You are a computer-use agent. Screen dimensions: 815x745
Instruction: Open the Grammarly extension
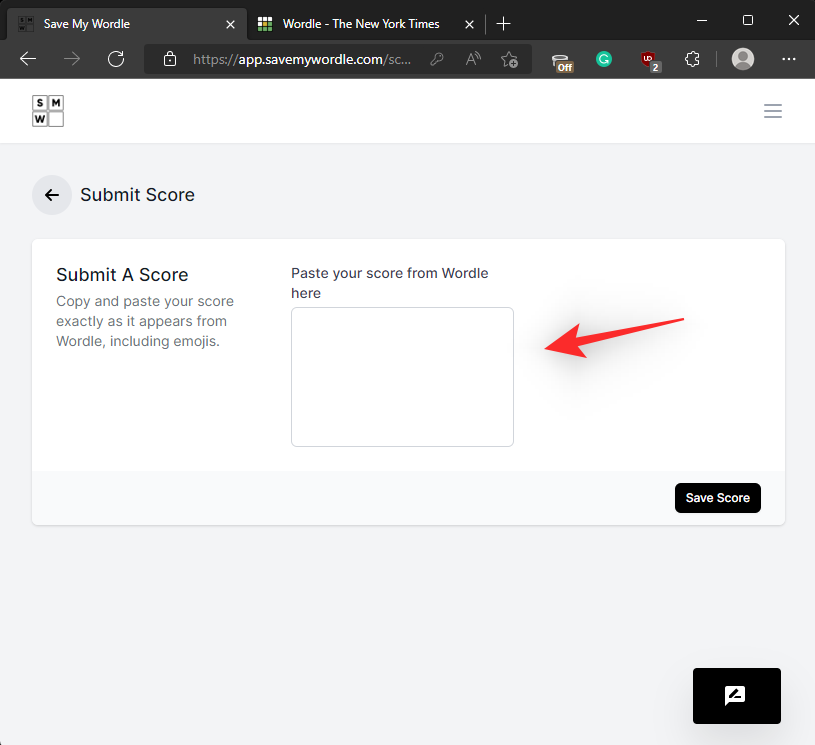[604, 59]
